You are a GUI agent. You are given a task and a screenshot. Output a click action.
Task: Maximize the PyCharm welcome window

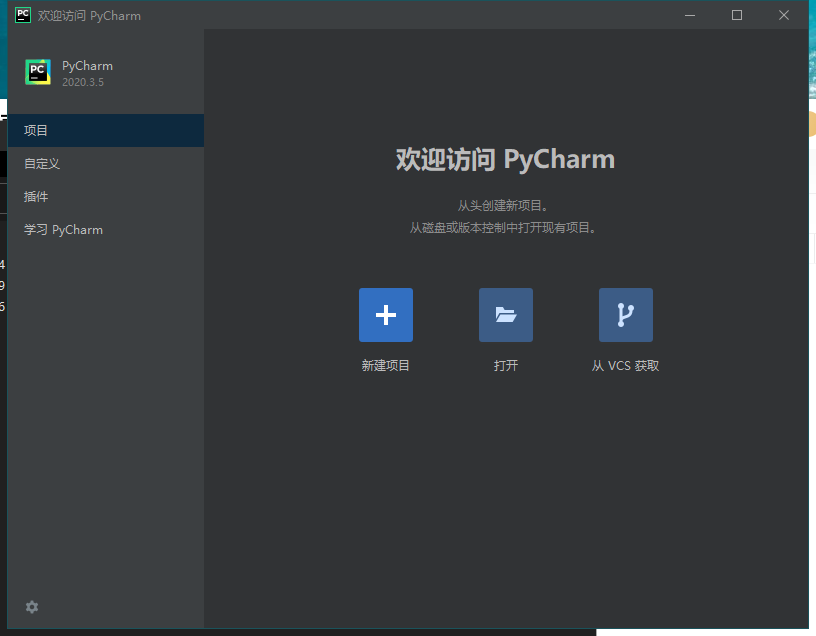point(737,15)
